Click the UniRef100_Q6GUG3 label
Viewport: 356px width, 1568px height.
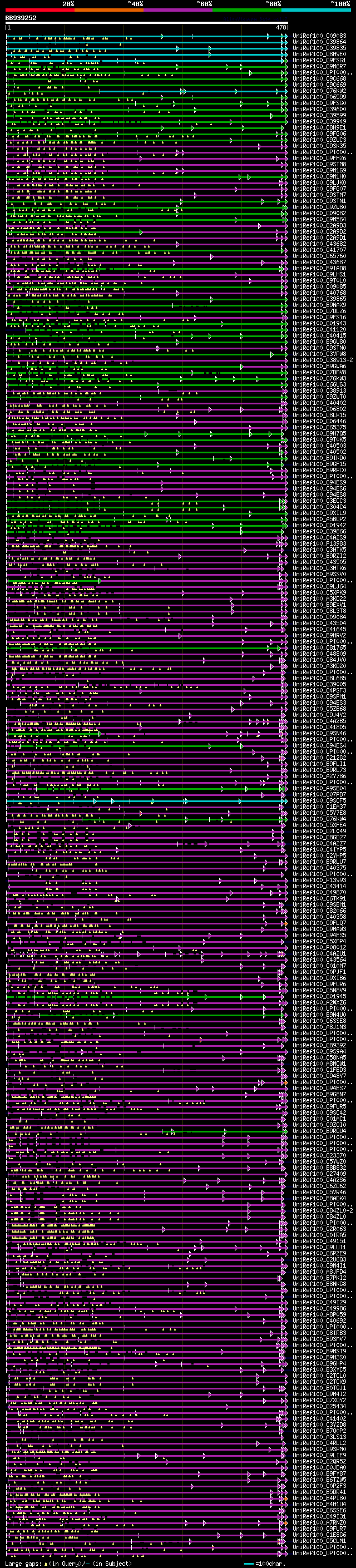[319, 385]
